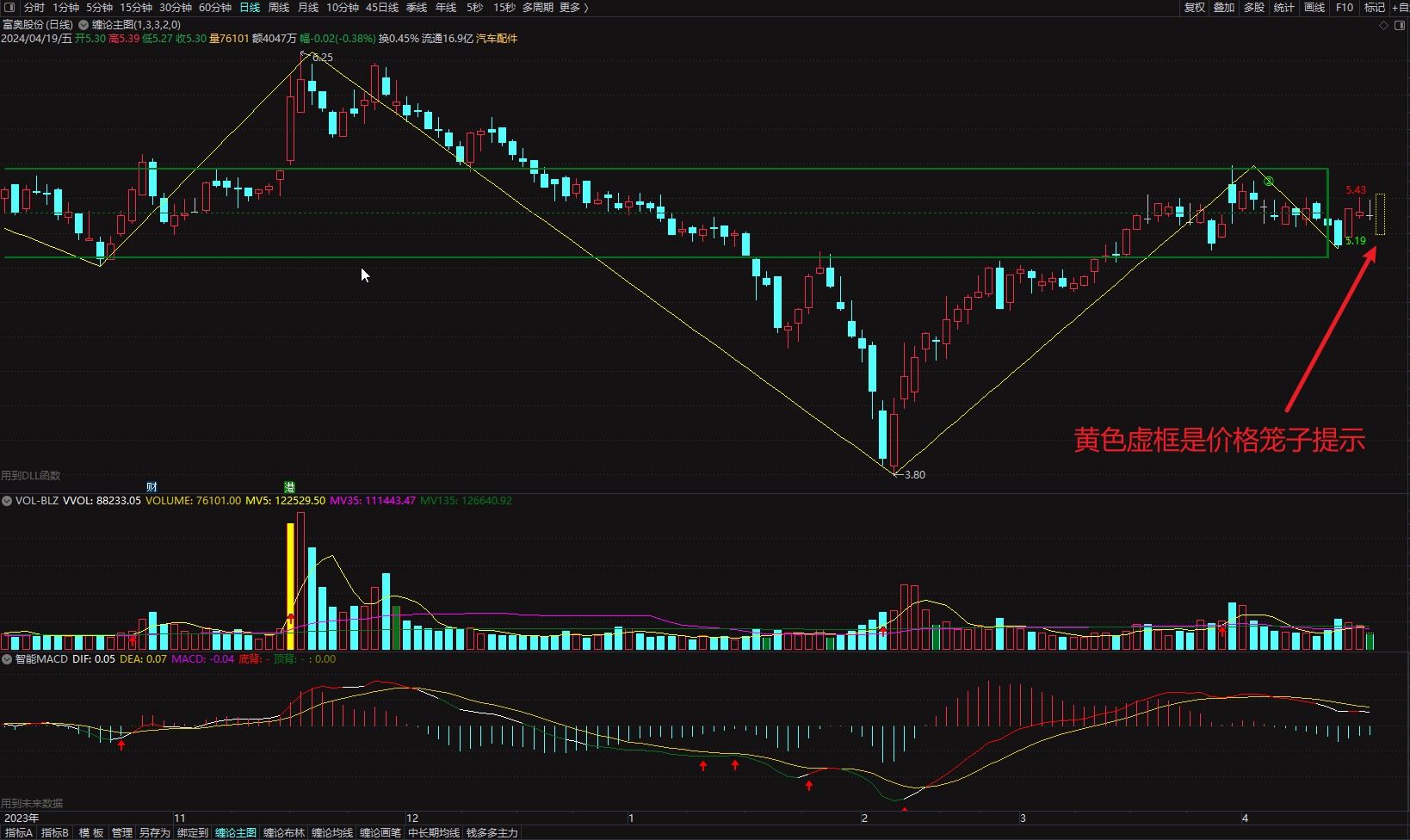This screenshot has height=840, width=1410.
Task: Expand the 智能MACD indicator options arrow
Action: [x=7, y=658]
